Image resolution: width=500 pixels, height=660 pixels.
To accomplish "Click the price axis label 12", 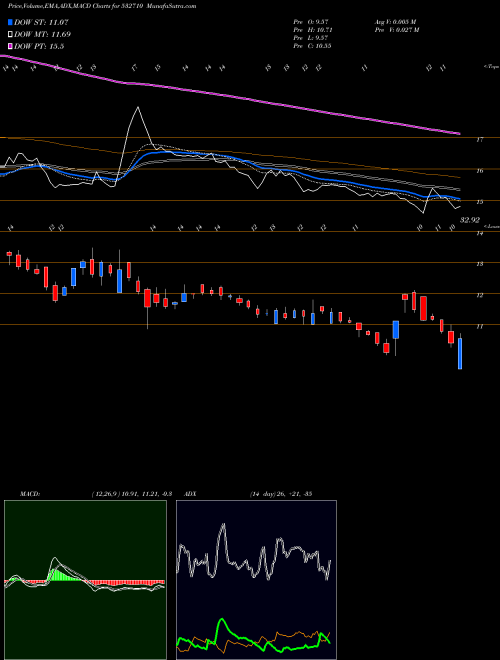I will pyautogui.click(x=479, y=295).
